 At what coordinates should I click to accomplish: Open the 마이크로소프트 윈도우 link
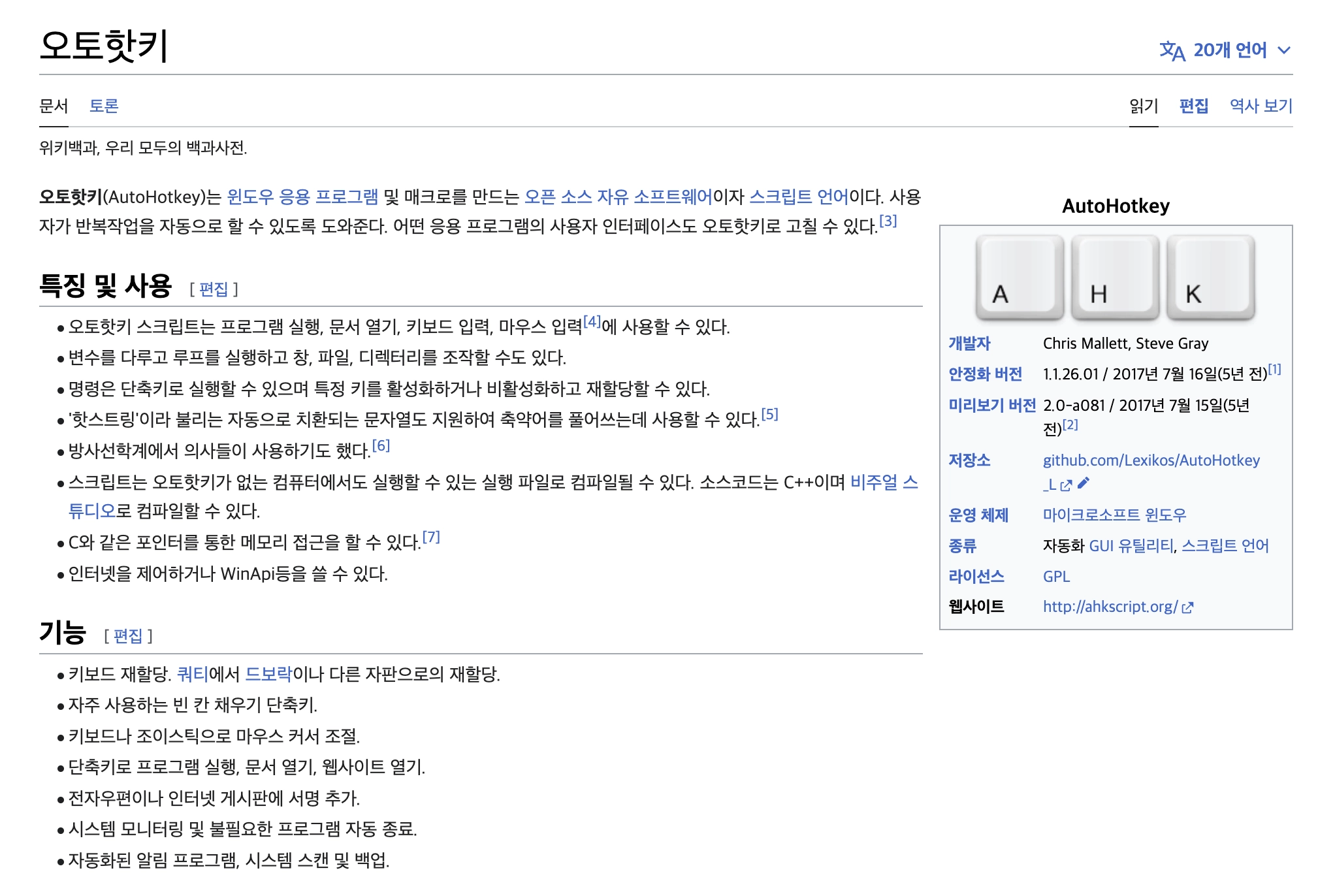pos(1114,515)
